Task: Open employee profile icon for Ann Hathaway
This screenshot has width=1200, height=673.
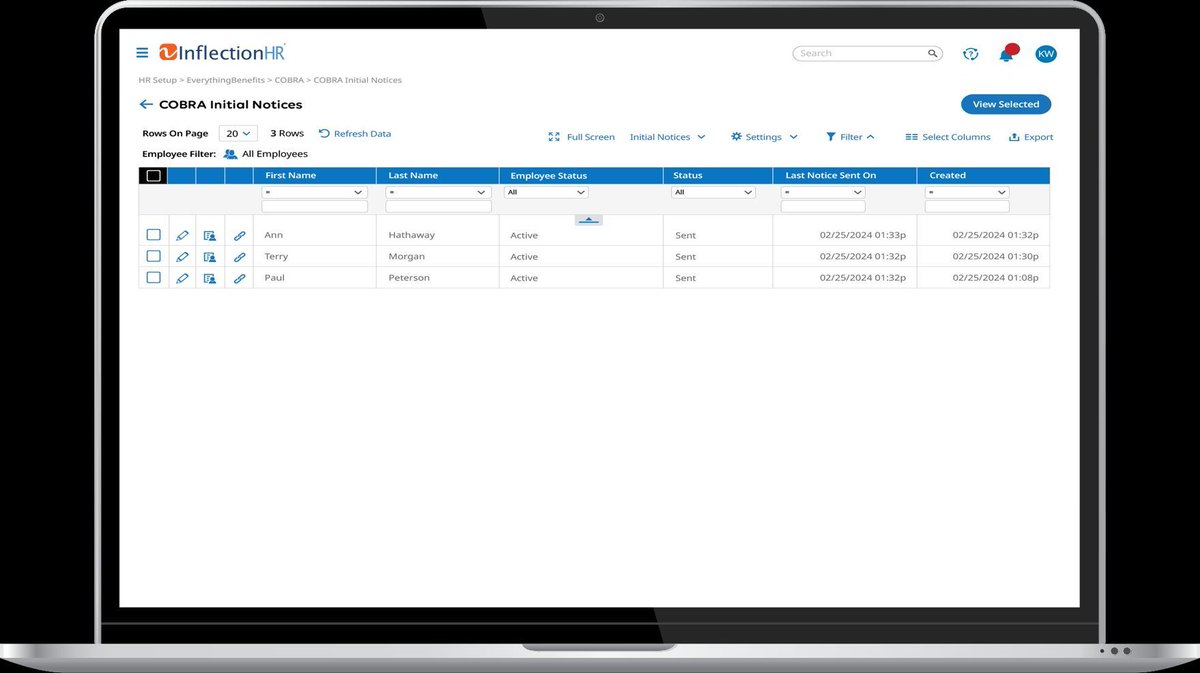Action: tap(210, 236)
